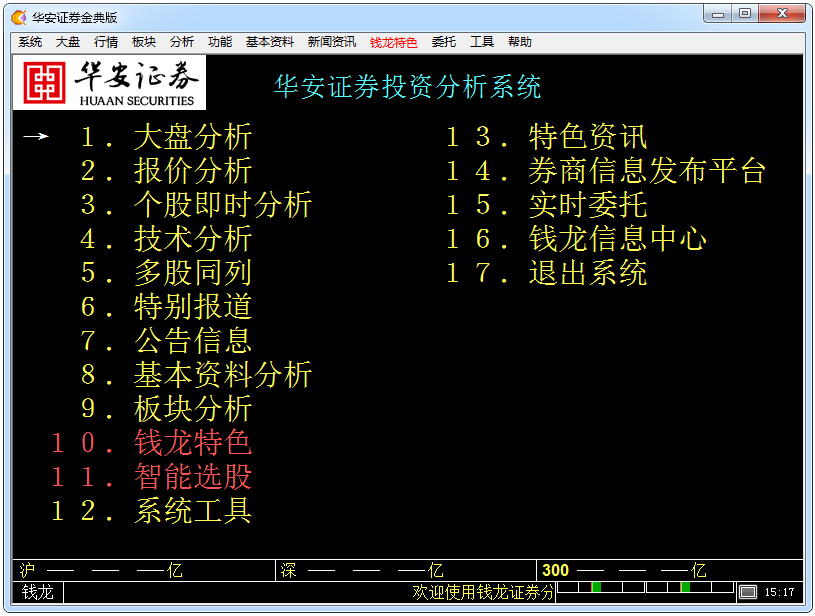
Task: Click the 15:17 clock in status bar
Action: 779,592
